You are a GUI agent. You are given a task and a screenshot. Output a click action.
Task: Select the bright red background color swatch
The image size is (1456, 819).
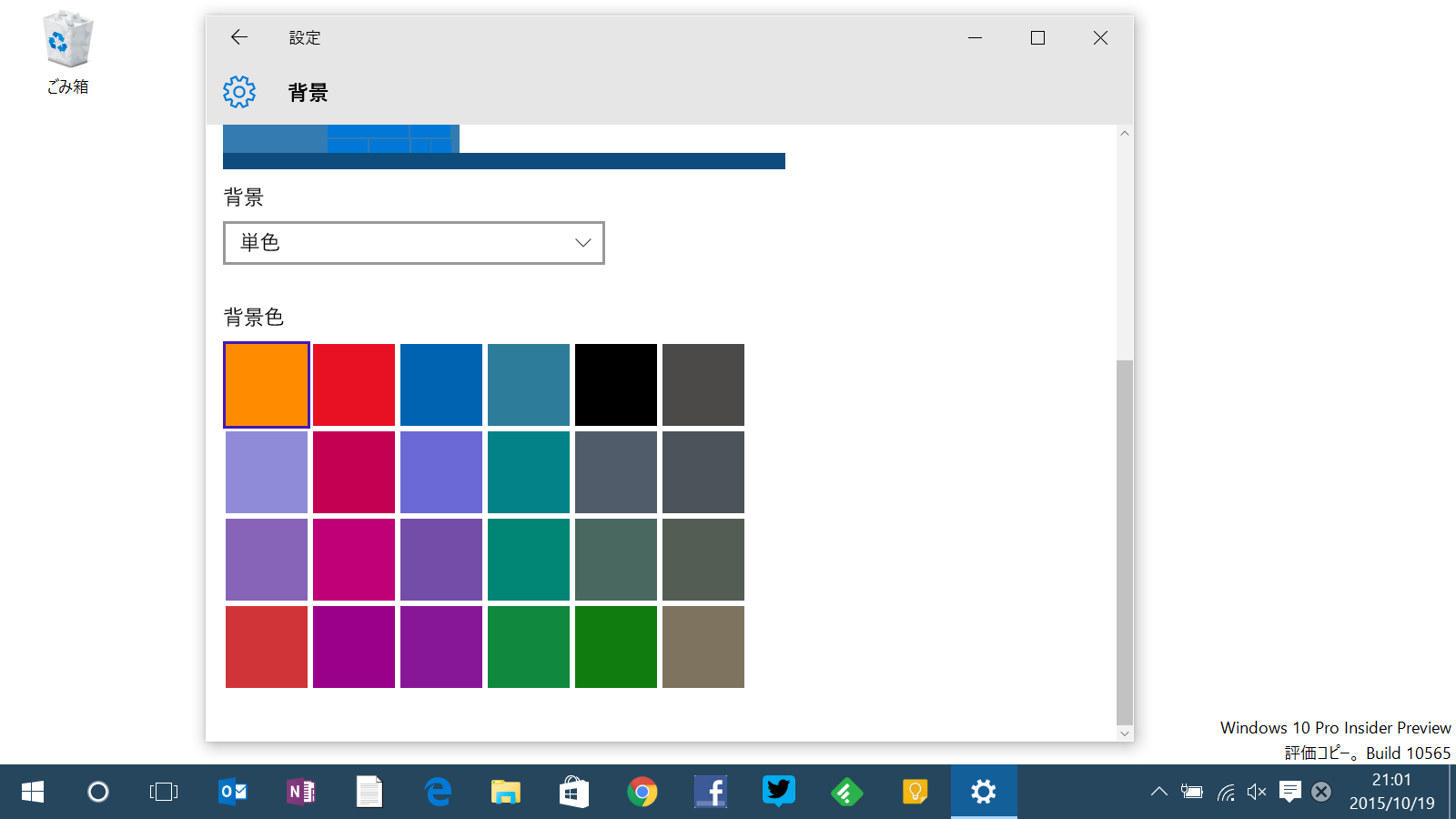(354, 385)
